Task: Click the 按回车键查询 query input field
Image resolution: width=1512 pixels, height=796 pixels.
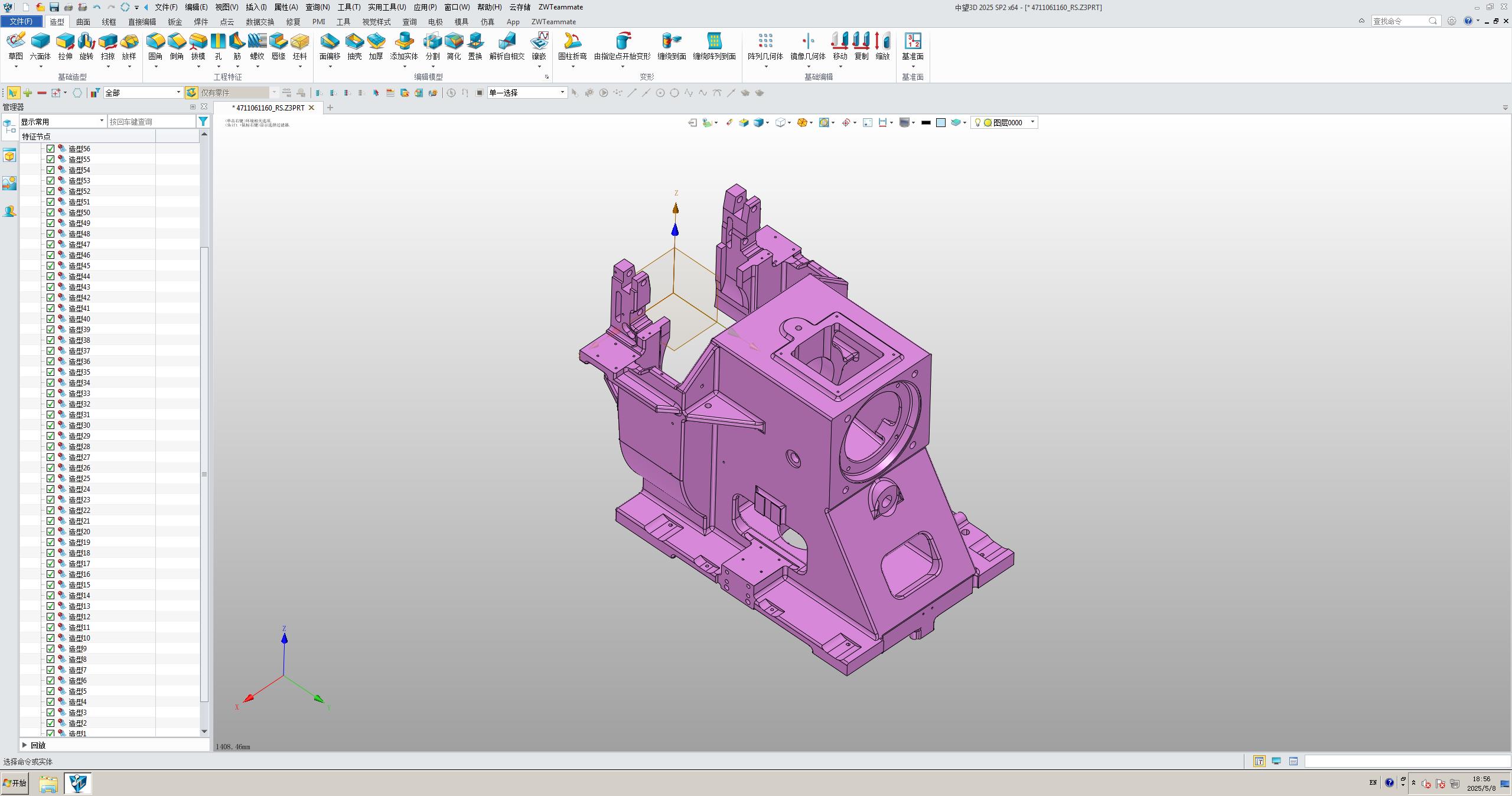Action: coord(152,121)
